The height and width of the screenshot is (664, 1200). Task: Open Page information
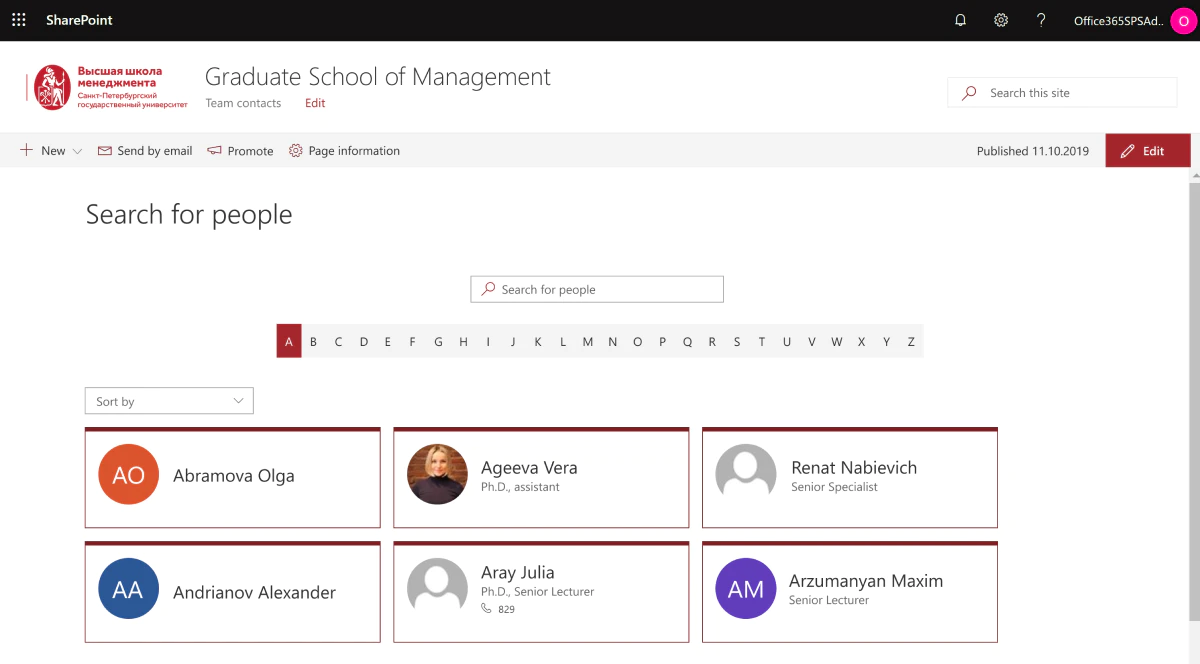[344, 151]
